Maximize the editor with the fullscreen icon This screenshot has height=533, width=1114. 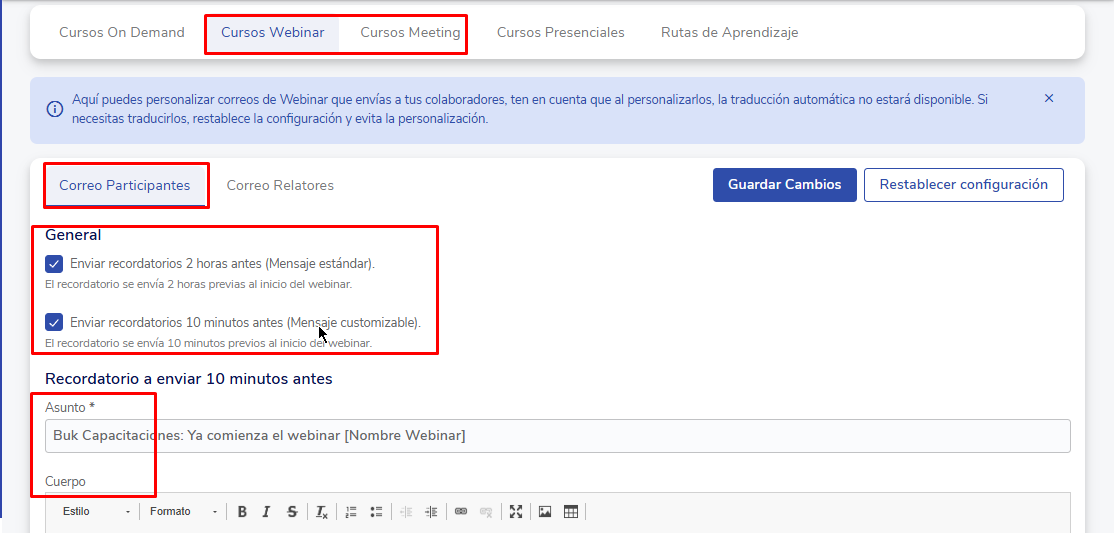(x=516, y=512)
